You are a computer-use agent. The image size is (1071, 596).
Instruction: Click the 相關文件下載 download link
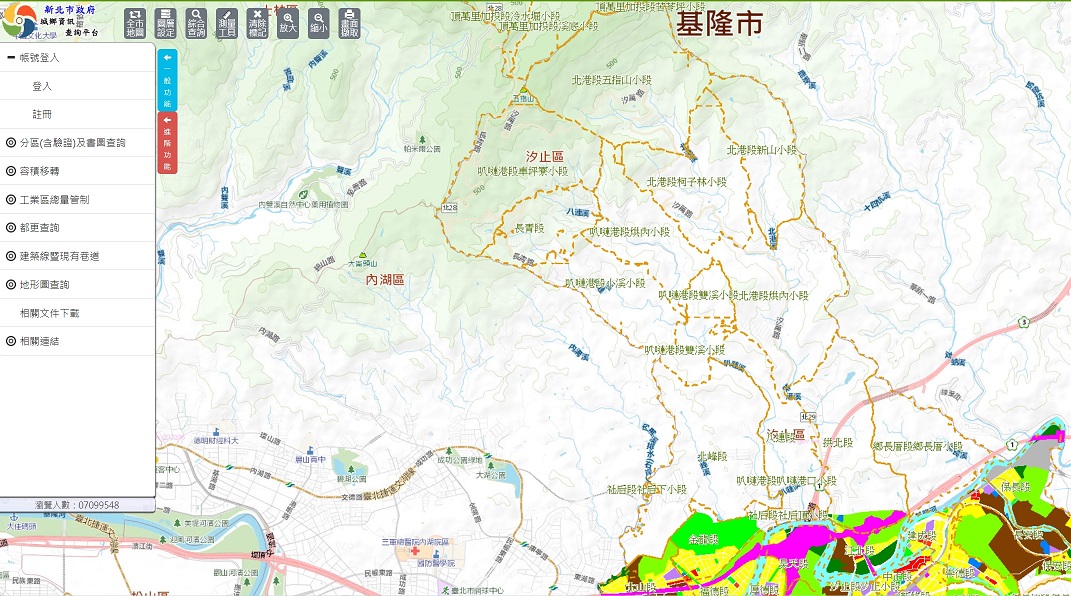(49, 313)
